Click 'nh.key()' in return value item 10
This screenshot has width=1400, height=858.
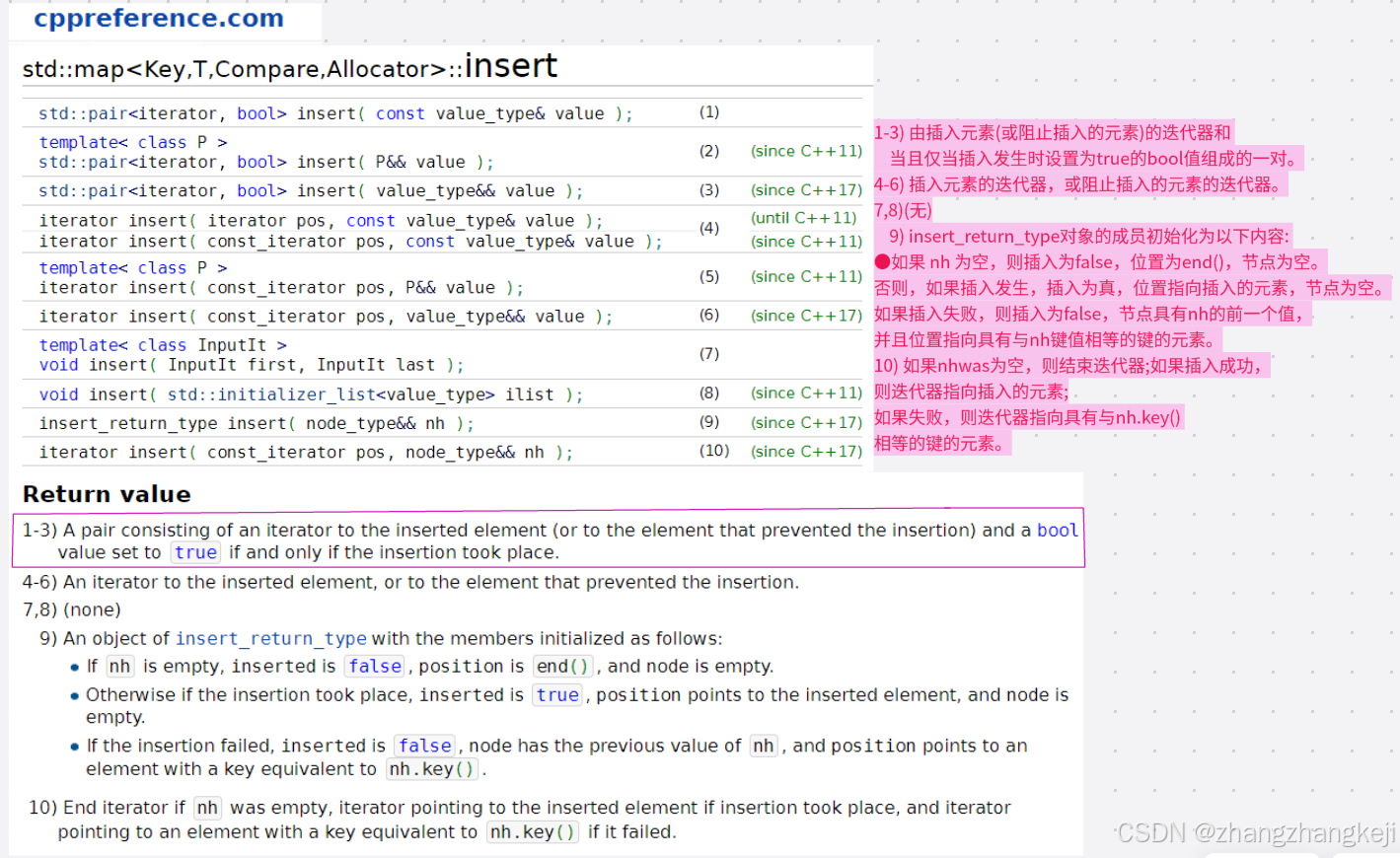533,832
